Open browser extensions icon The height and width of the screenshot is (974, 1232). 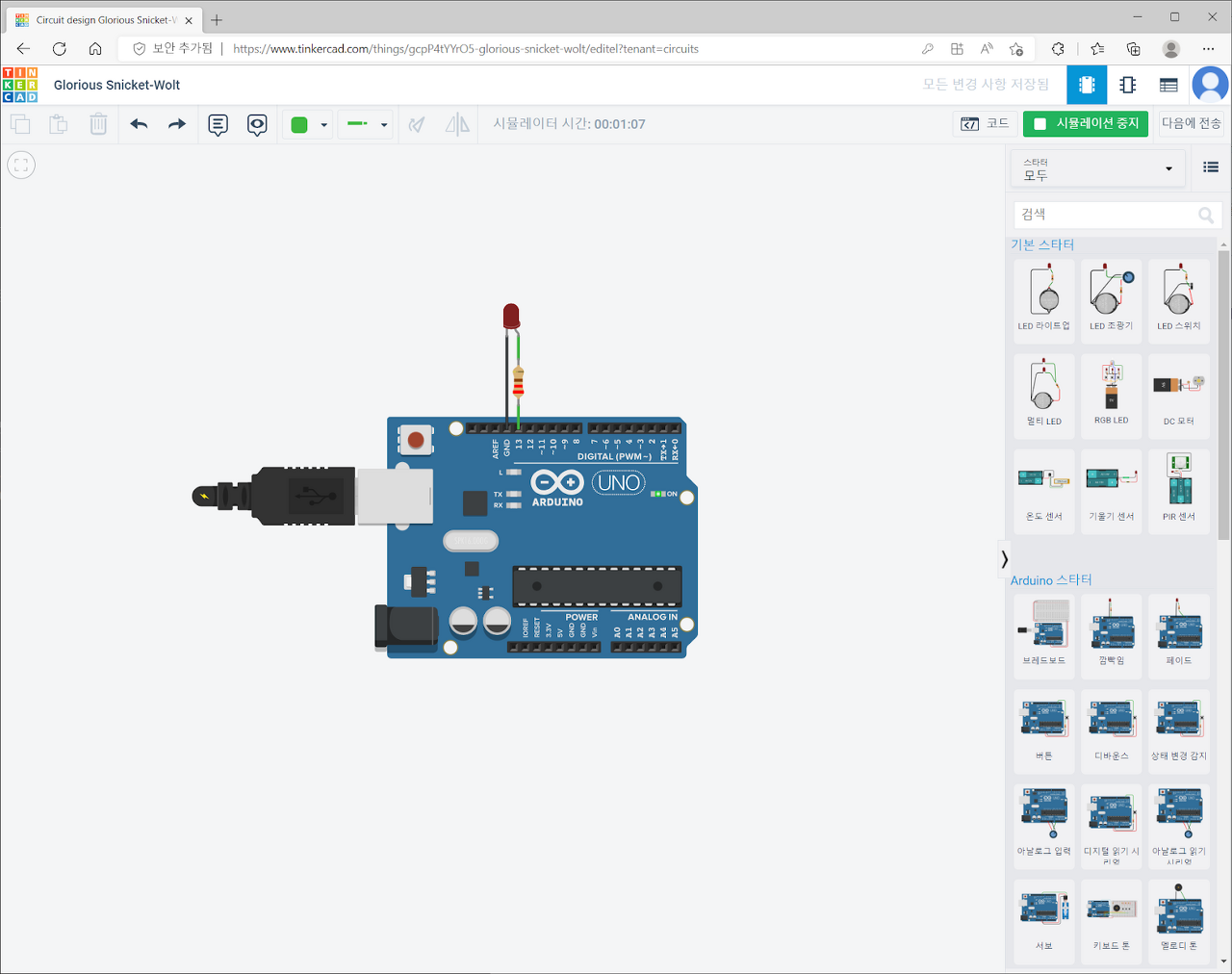(1058, 48)
